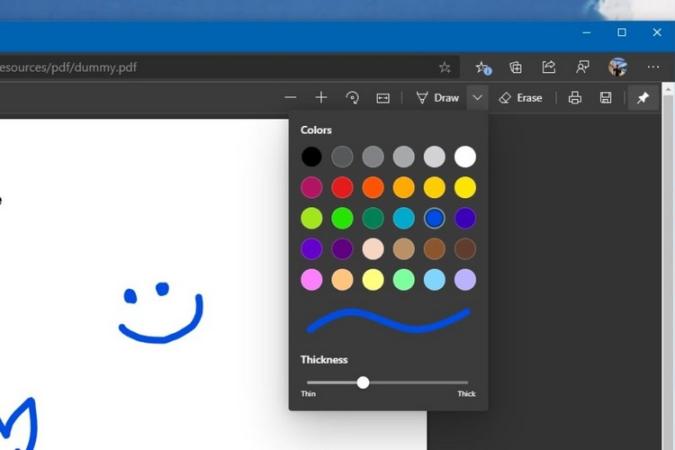Bookmark this page with the star icon
The width and height of the screenshot is (675, 450).
445,67
